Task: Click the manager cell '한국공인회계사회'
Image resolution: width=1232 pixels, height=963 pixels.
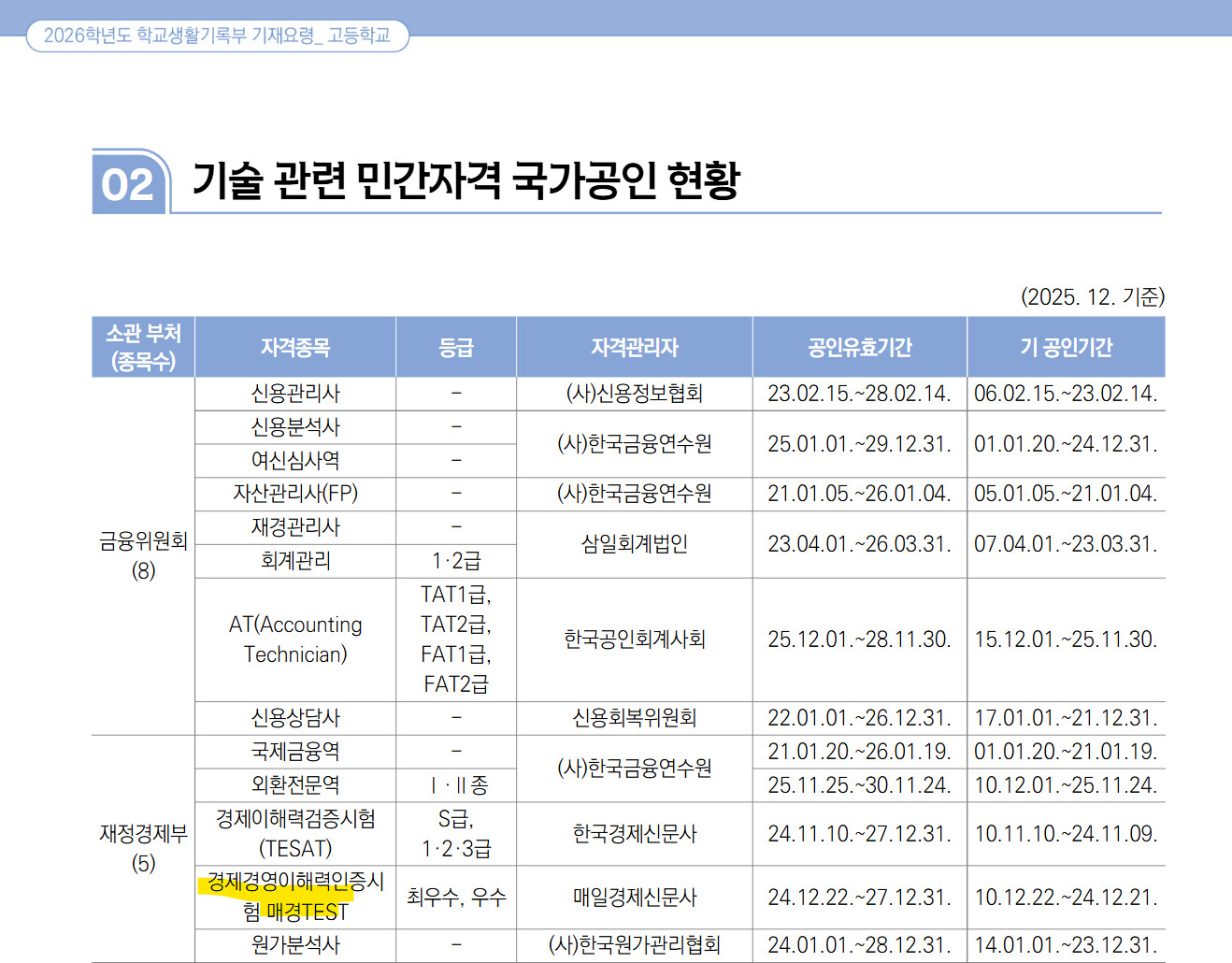Action: pyautogui.click(x=635, y=640)
